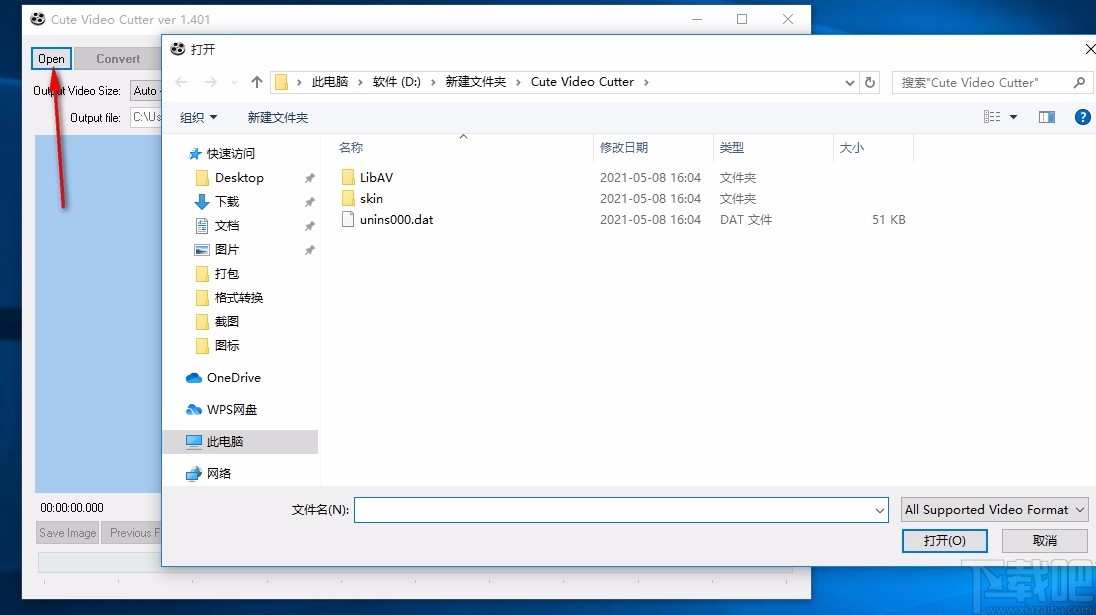Viewport: 1096px width, 615px height.
Task: Select Cute Video Cutter breadcrumb segment
Action: pos(582,82)
